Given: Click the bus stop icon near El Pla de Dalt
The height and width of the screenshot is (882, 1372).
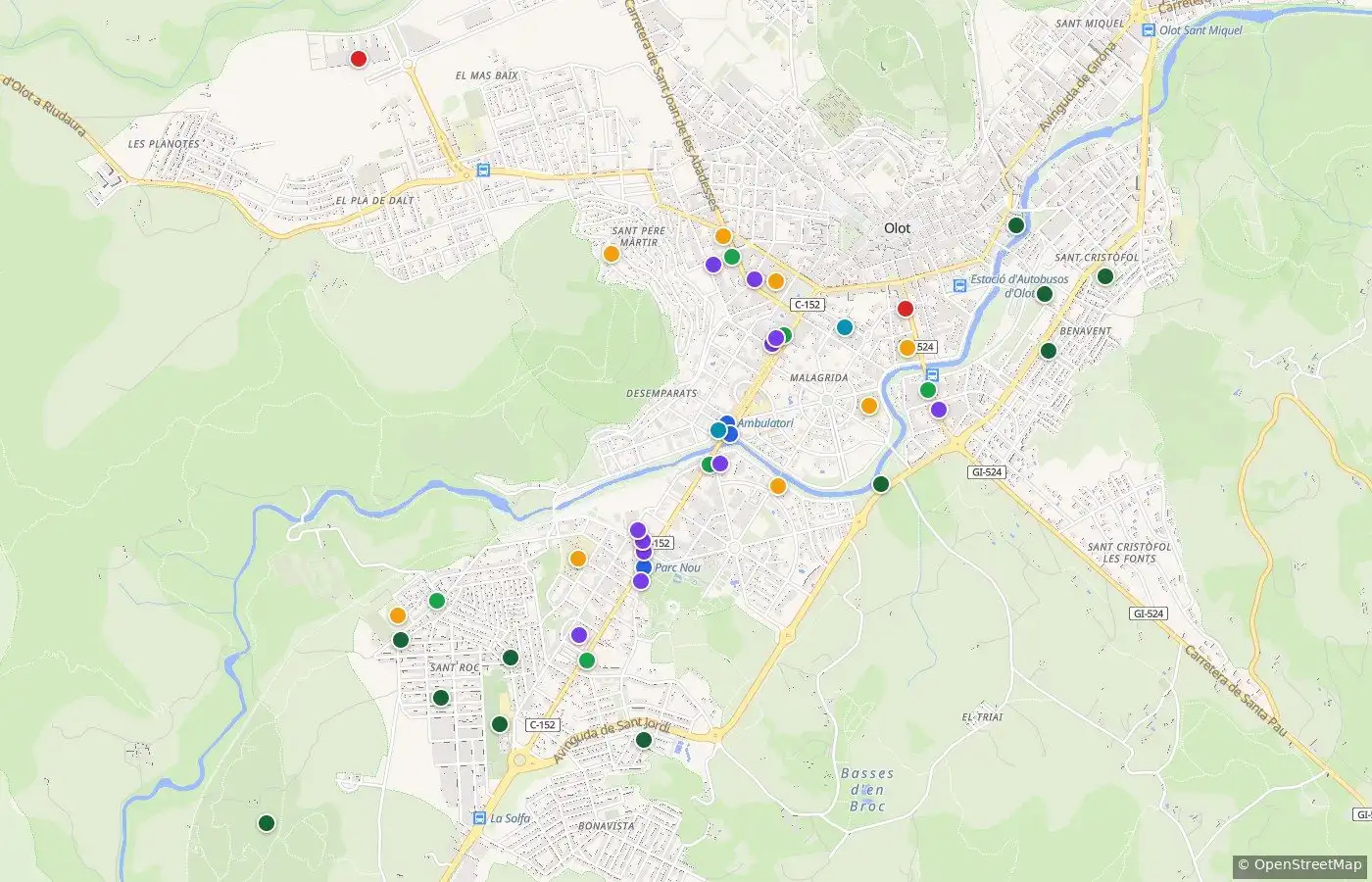Looking at the screenshot, I should pos(482,170).
